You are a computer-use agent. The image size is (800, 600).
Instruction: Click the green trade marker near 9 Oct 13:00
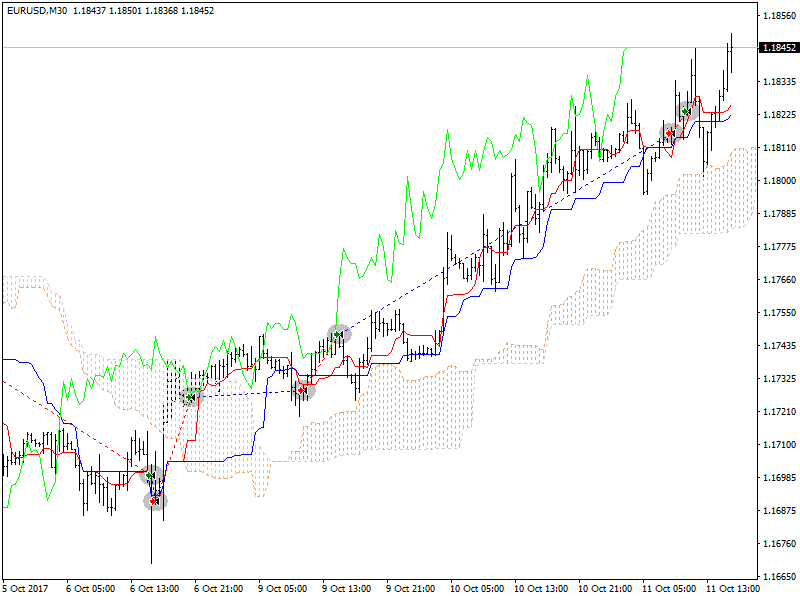(339, 335)
